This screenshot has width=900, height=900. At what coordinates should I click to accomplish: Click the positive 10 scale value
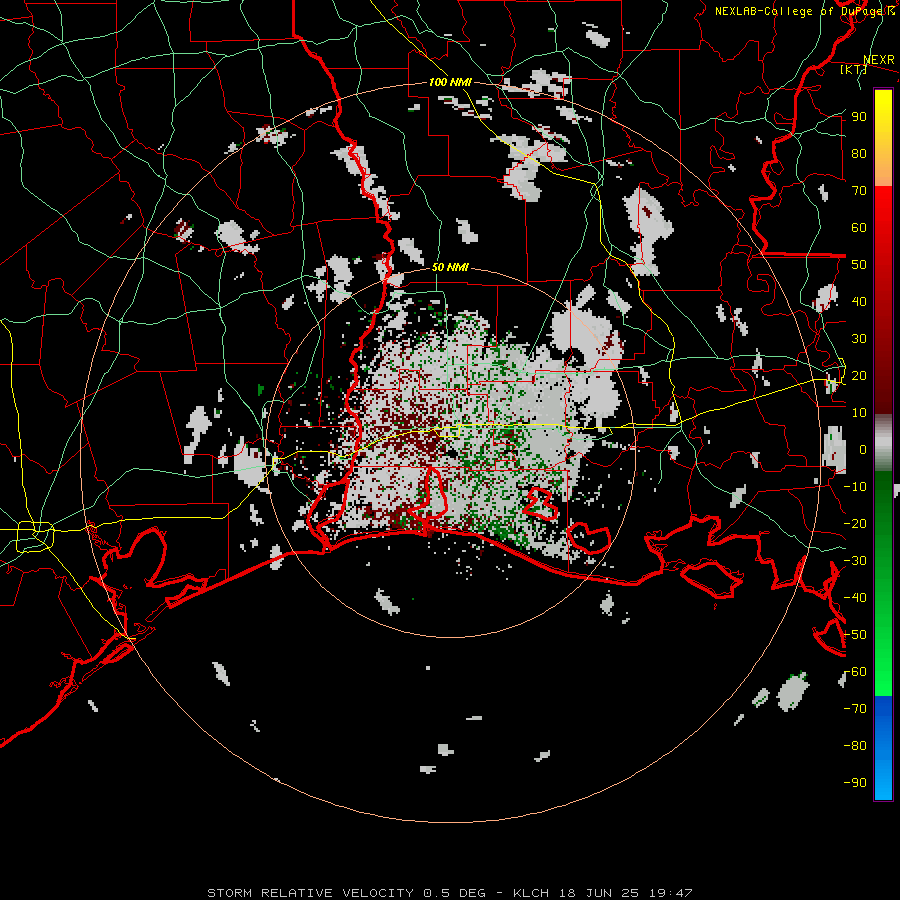(x=859, y=413)
